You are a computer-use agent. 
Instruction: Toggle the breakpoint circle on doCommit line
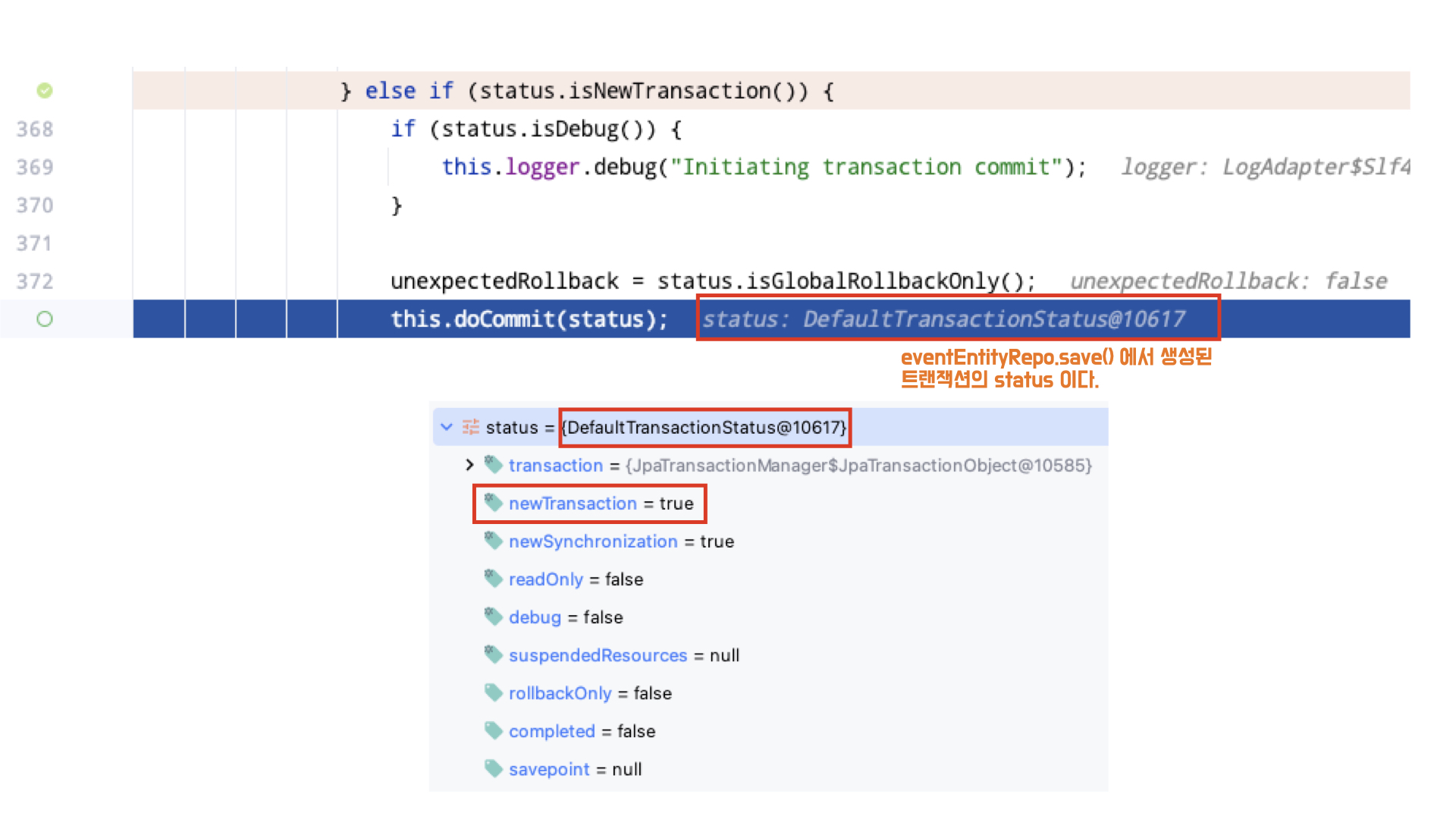[x=45, y=319]
